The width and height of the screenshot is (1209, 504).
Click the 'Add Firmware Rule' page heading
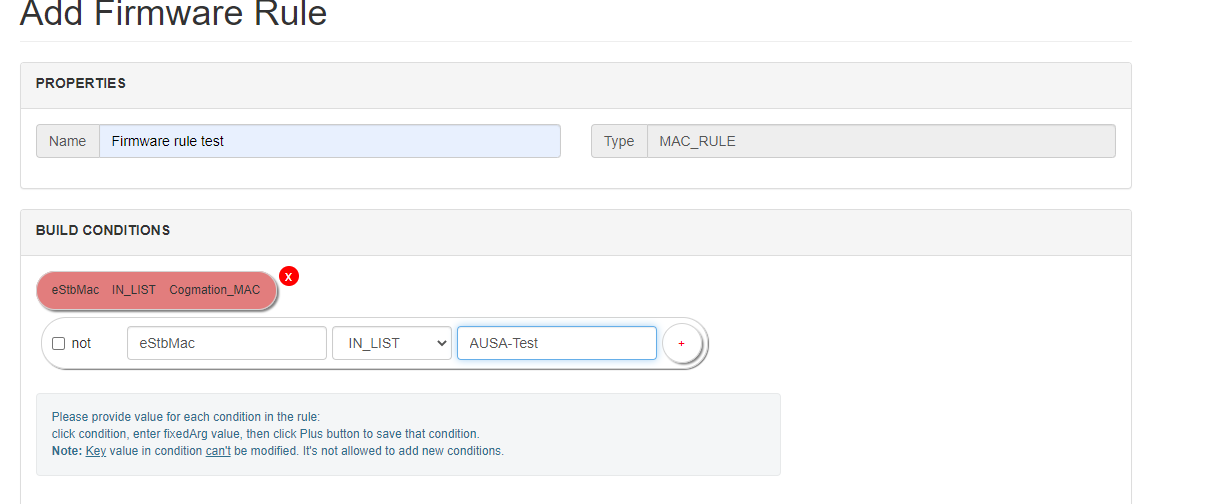[x=173, y=14]
